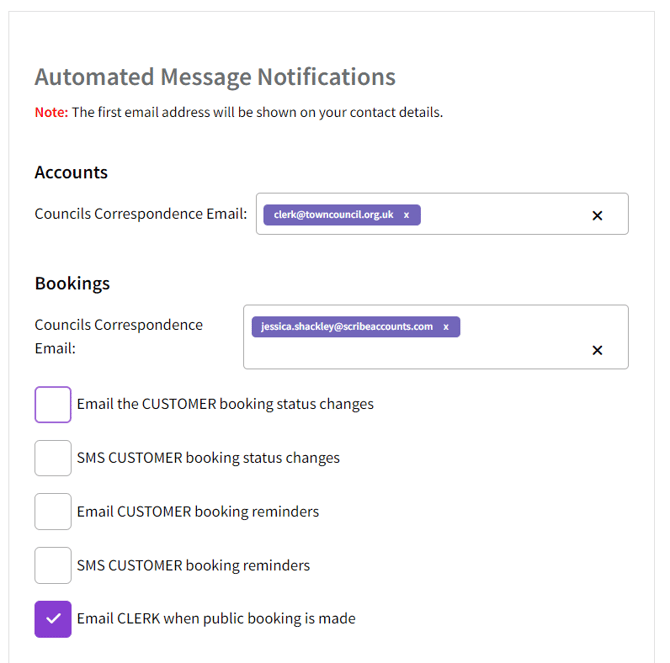This screenshot has width=670, height=663.
Task: Clear all Bookings correspondence emails
Action: click(597, 350)
